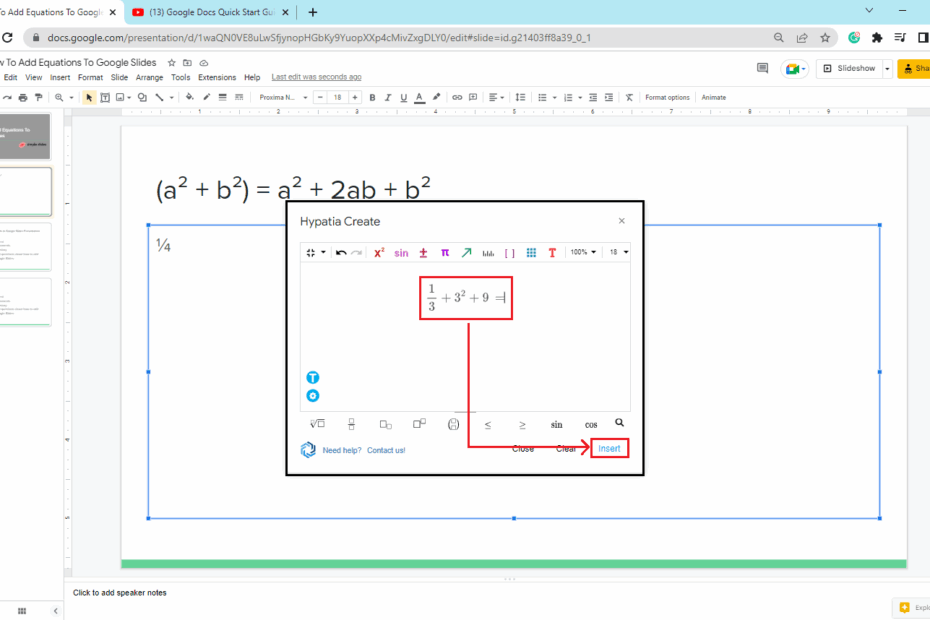The image size is (930, 620).
Task: Open the green arrow symbols palette
Action: [467, 253]
